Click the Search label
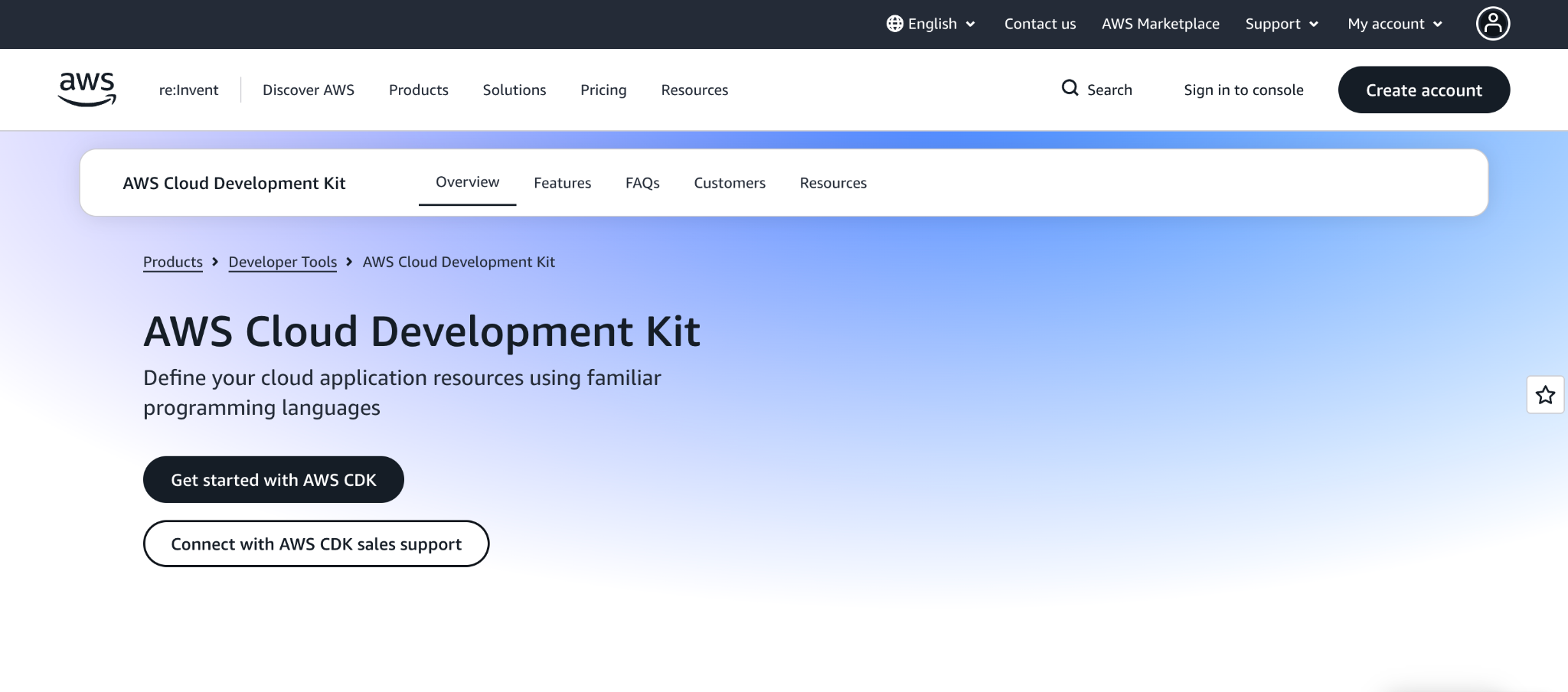This screenshot has height=692, width=1568. click(1109, 90)
